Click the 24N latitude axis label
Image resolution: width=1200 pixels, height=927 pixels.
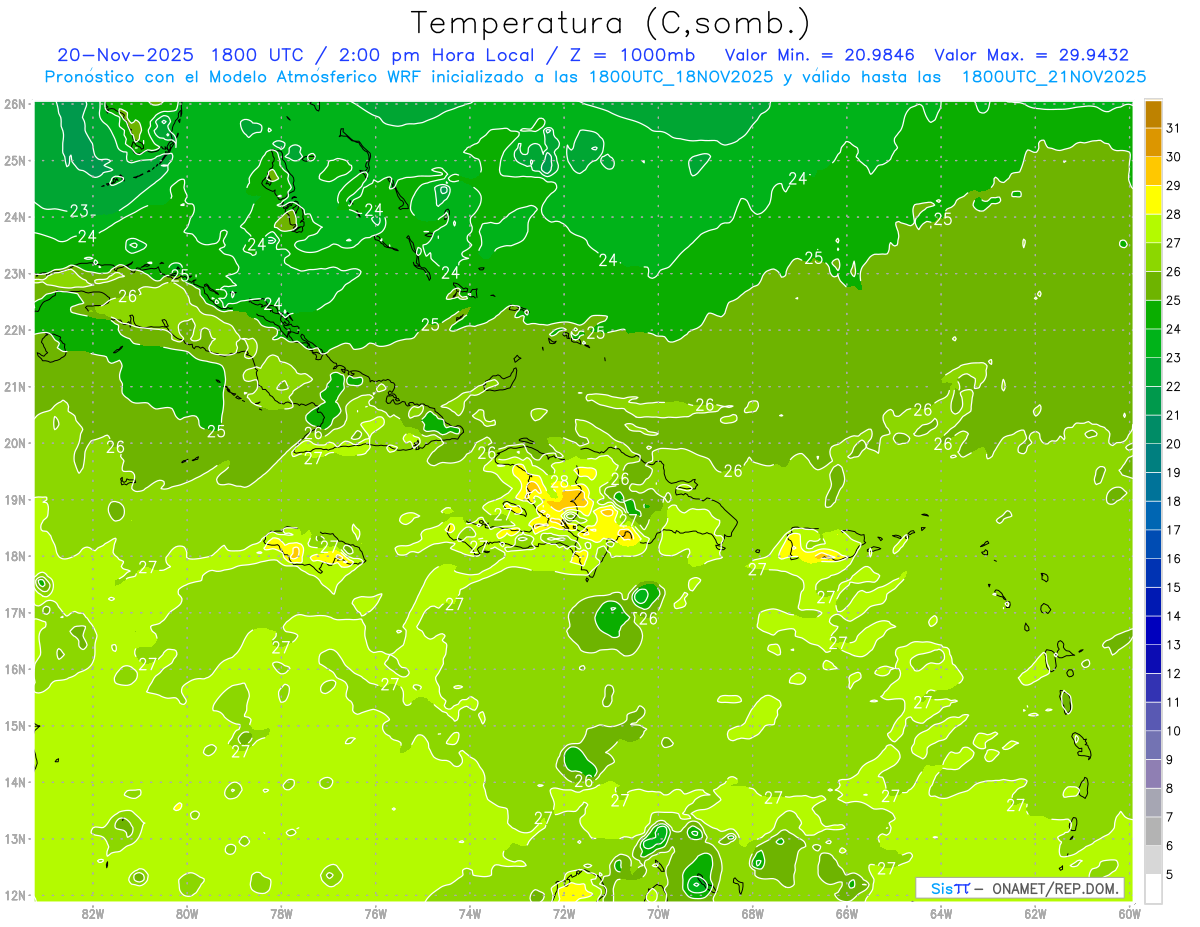(15, 217)
